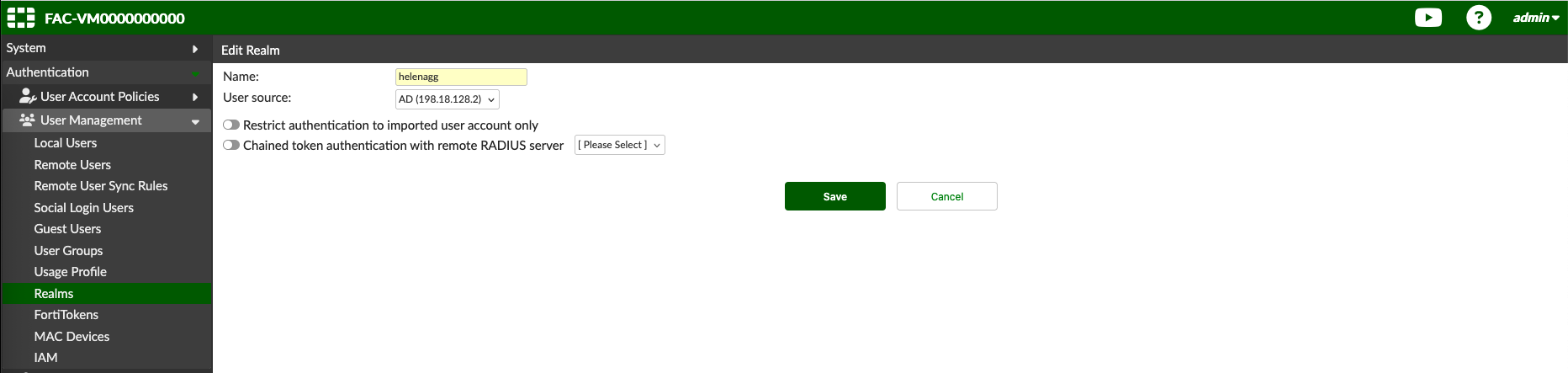Collapse the User Management section arrow
Image resolution: width=1568 pixels, height=373 pixels.
195,121
